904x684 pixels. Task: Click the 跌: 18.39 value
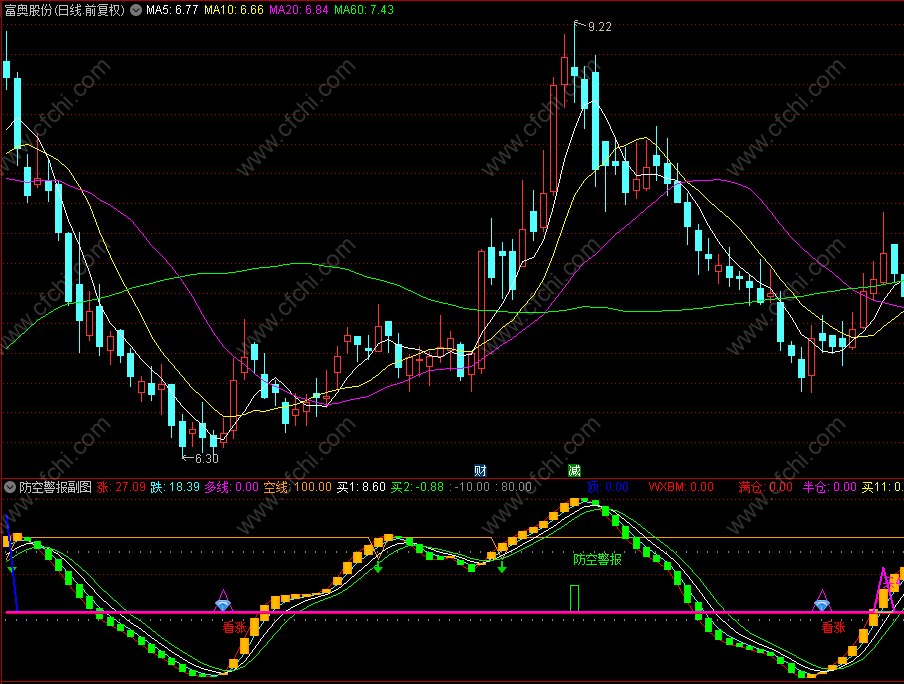(175, 487)
